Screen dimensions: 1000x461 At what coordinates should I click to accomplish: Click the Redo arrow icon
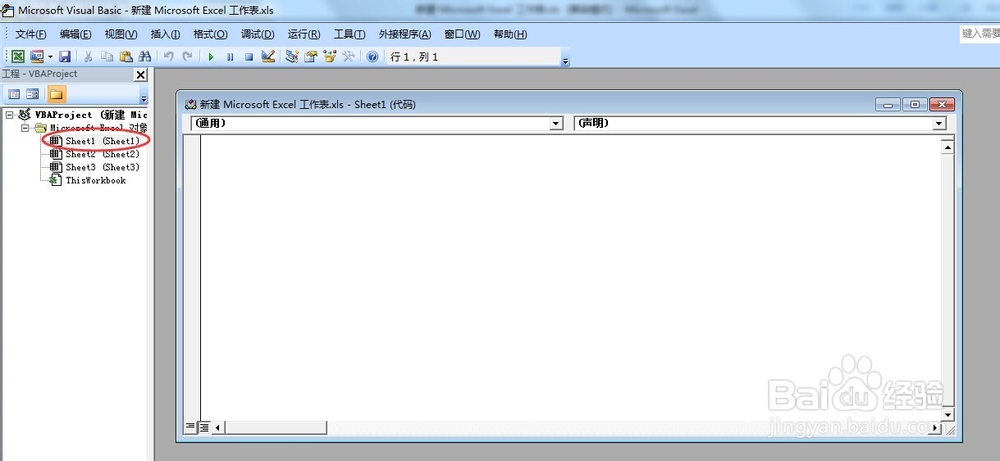(x=188, y=57)
